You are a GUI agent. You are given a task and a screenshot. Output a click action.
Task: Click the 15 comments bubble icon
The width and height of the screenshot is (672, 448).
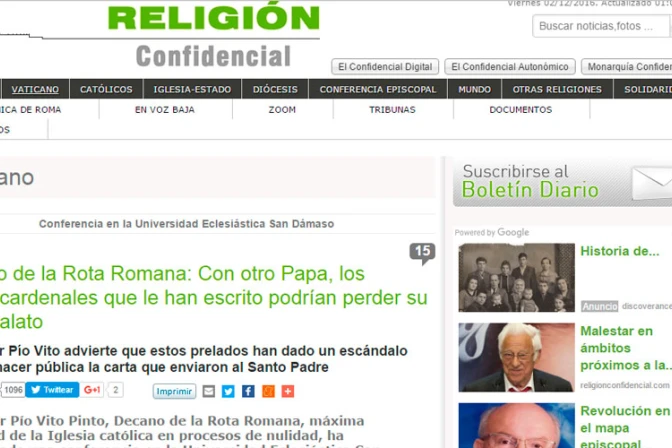tap(422, 253)
